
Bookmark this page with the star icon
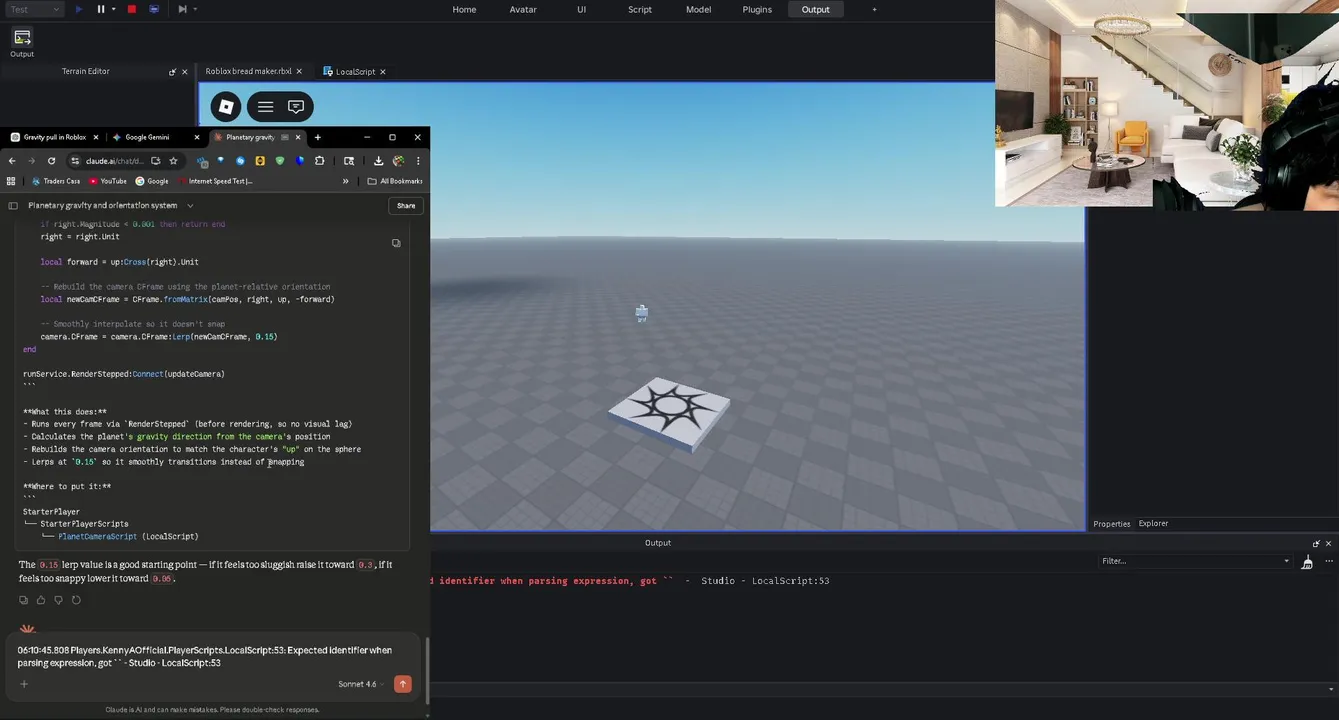173,160
